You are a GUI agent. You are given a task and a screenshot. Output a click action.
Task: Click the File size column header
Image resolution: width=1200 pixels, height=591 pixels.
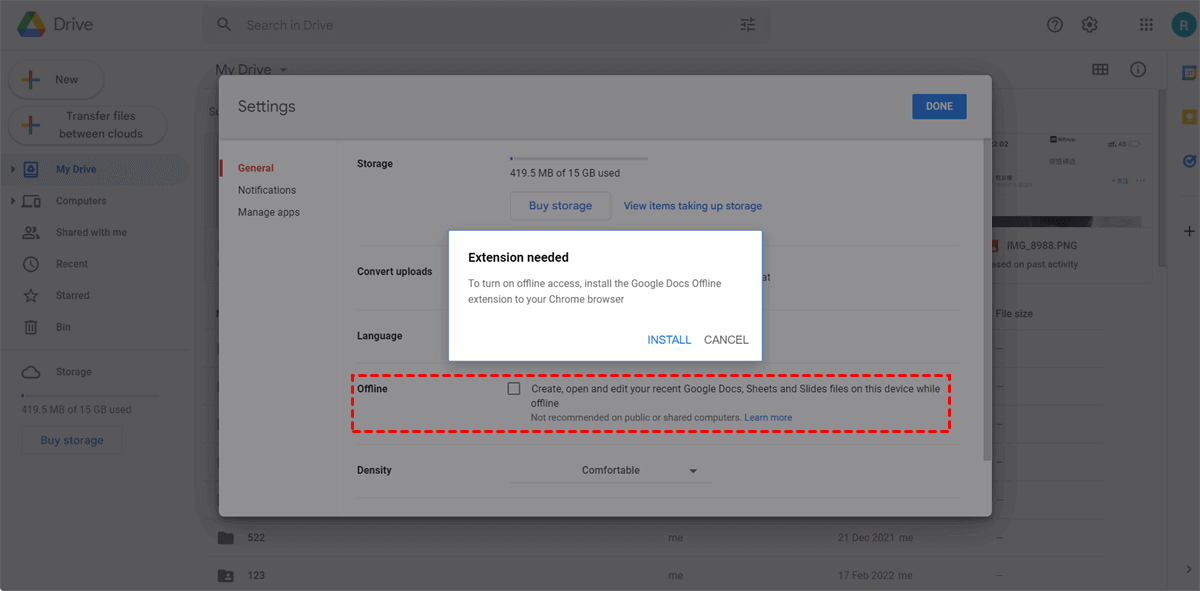[x=1014, y=314]
